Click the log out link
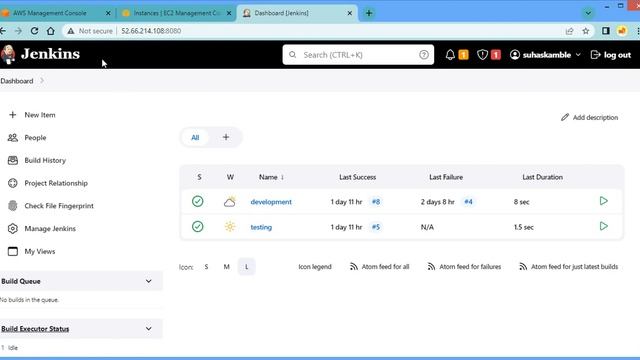 [x=611, y=55]
